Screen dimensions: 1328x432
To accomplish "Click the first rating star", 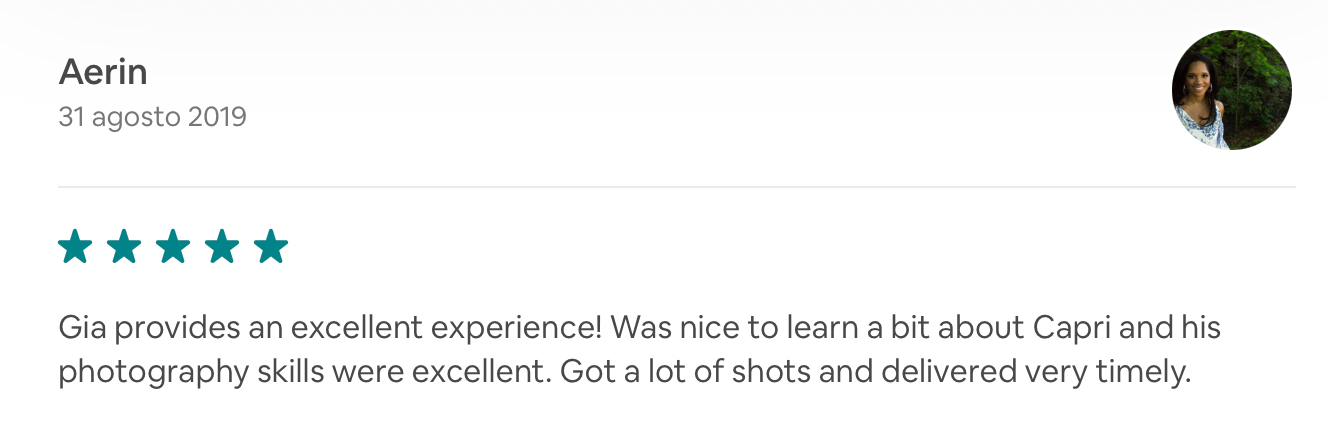I will point(75,246).
